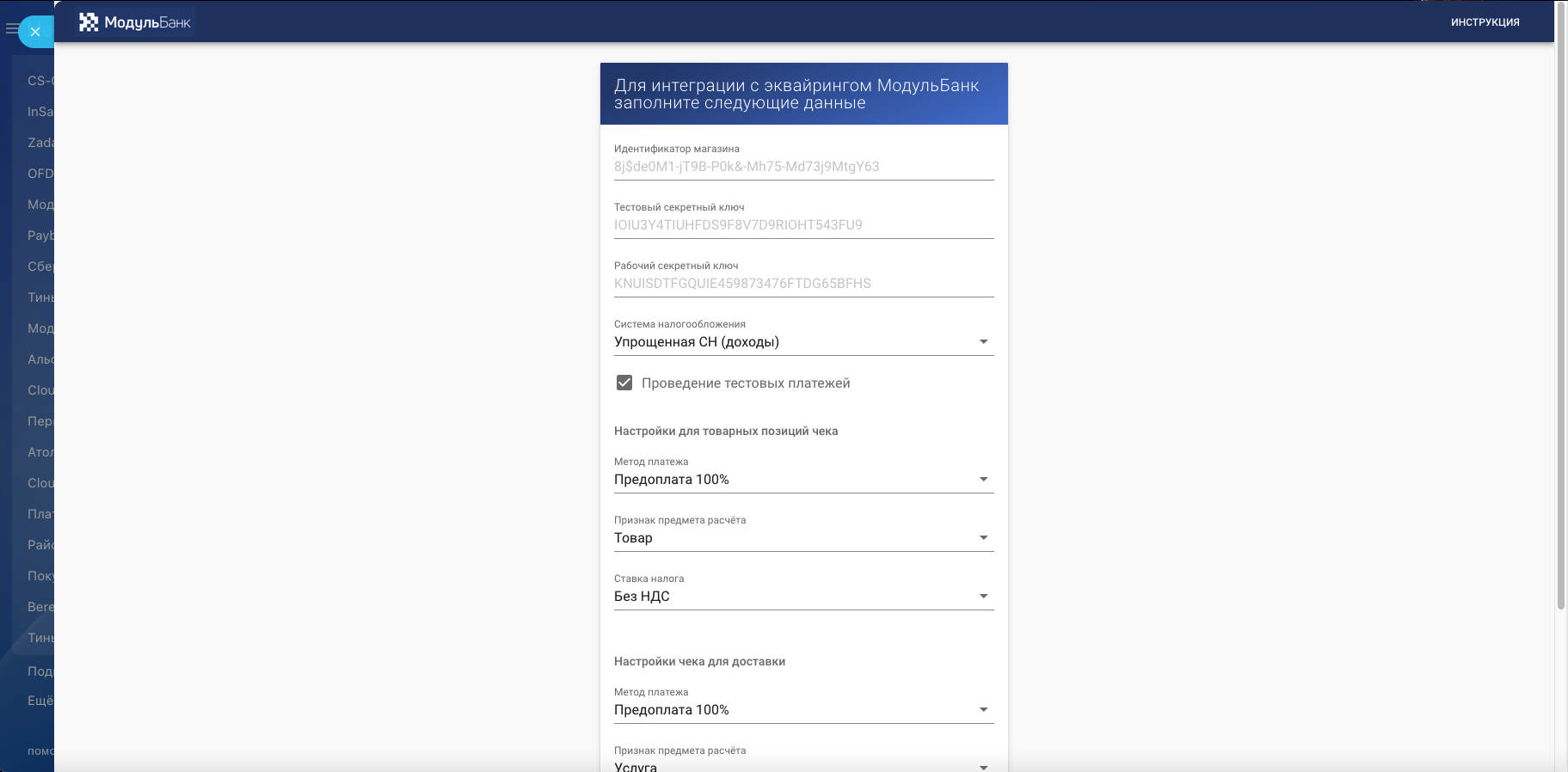The height and width of the screenshot is (772, 1568).
Task: Select the Рай item in the background sidebar
Action: (40, 545)
